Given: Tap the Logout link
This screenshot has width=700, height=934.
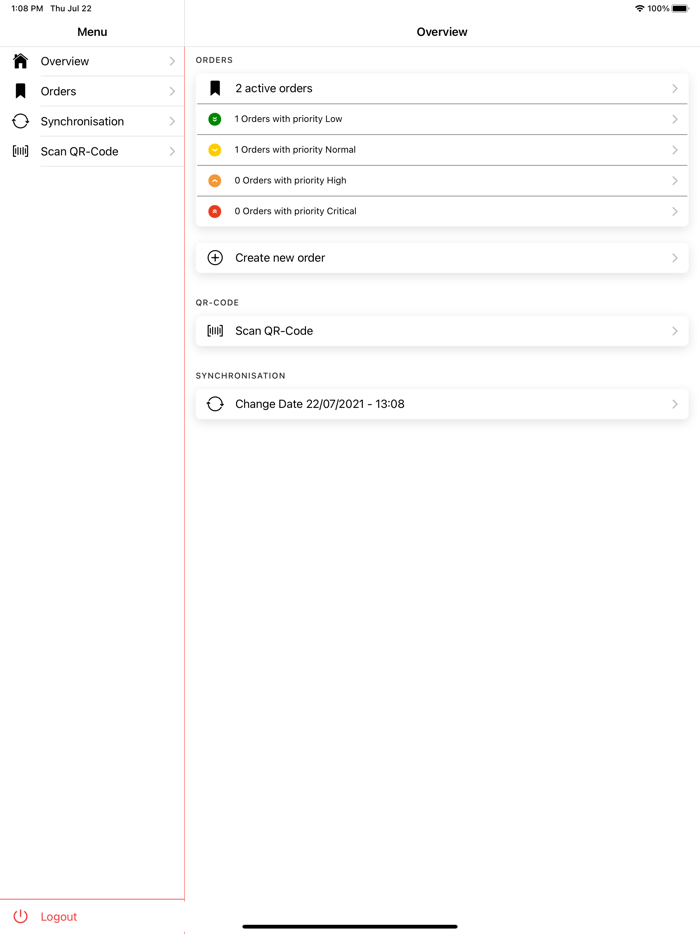Looking at the screenshot, I should point(59,916).
